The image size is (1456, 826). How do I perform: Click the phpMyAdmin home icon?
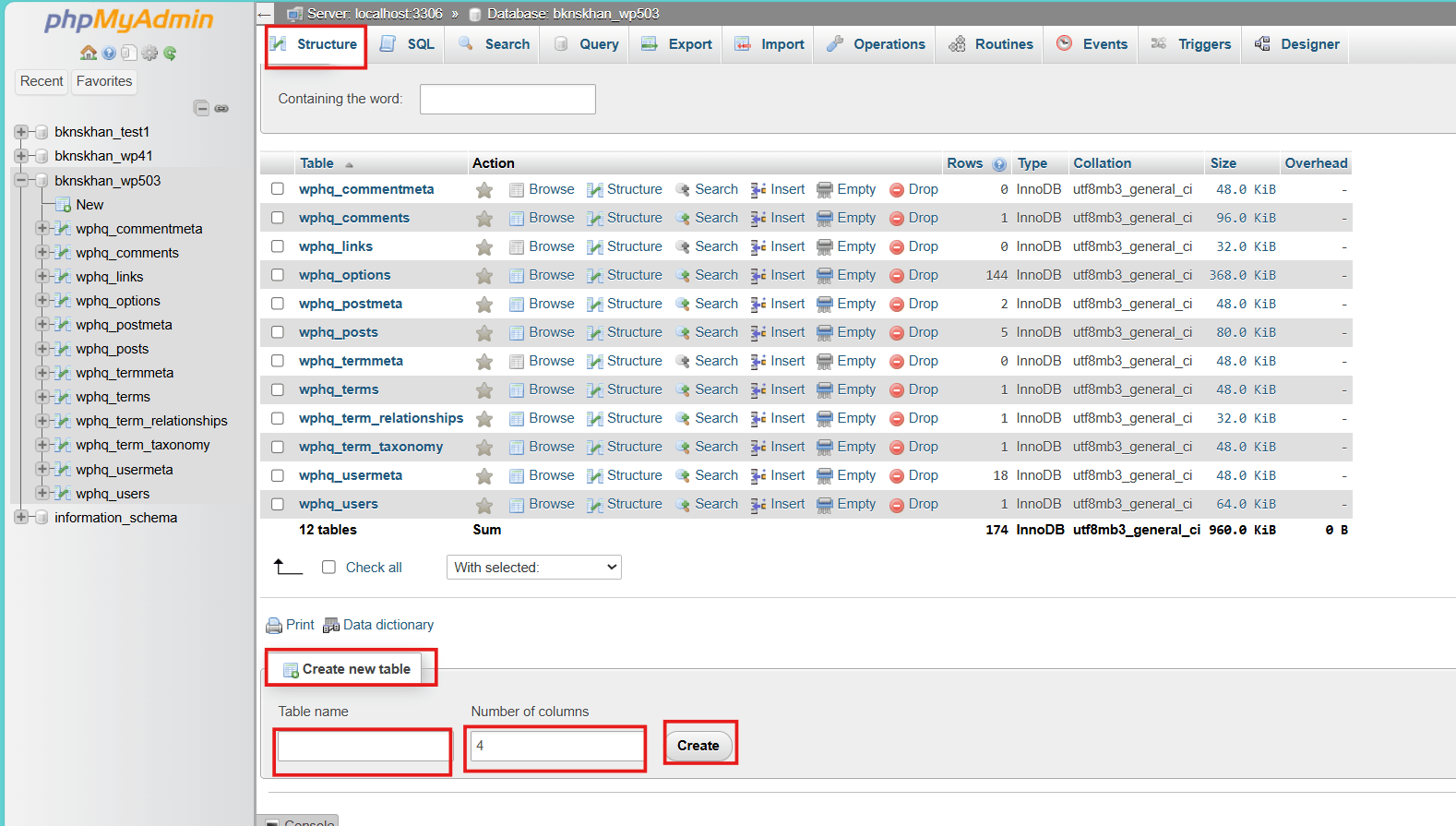click(x=89, y=54)
